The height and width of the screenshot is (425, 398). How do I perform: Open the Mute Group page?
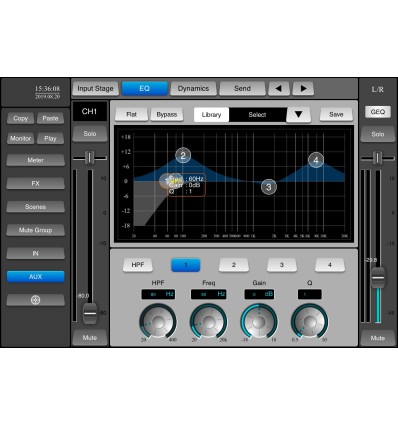point(35,230)
